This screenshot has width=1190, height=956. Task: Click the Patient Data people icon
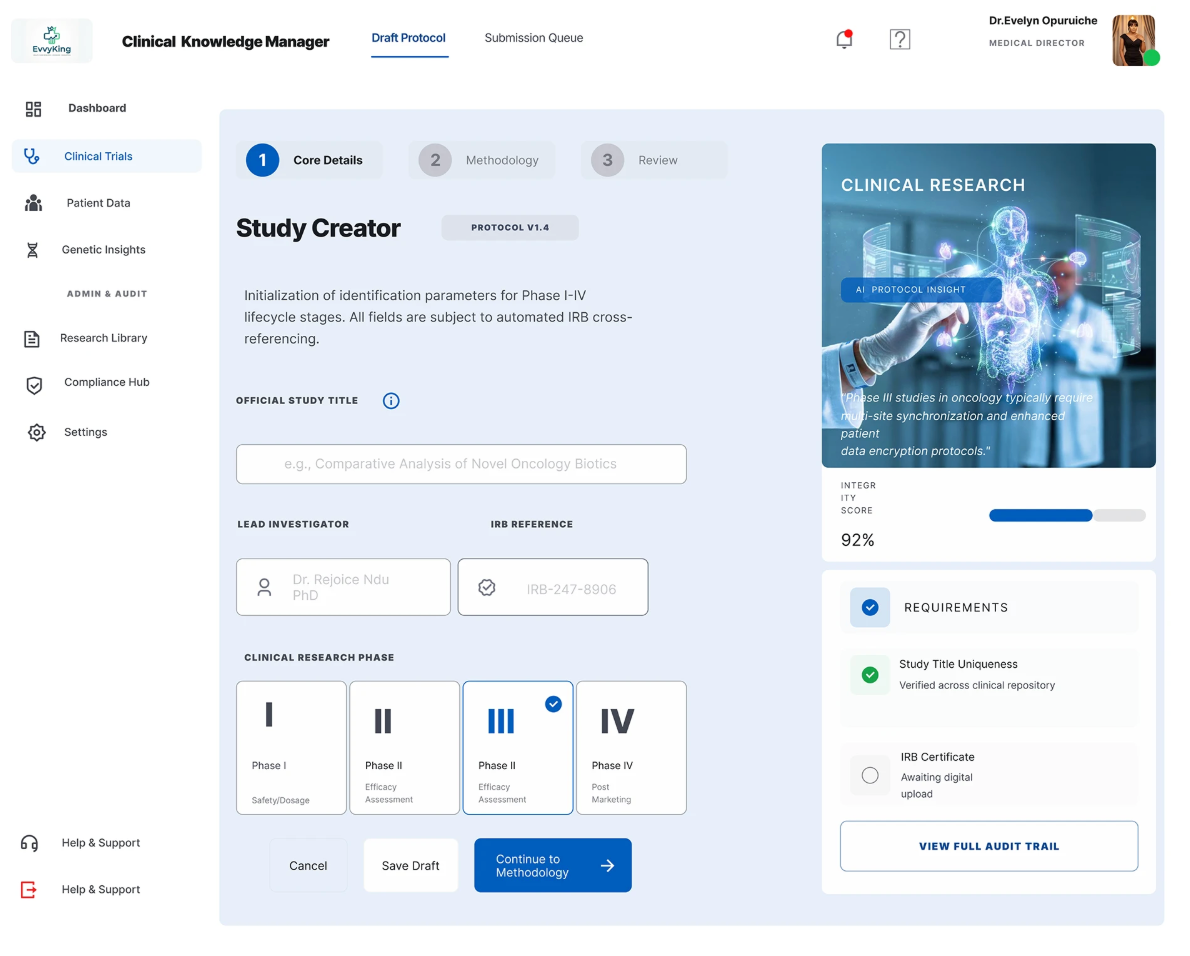(33, 203)
